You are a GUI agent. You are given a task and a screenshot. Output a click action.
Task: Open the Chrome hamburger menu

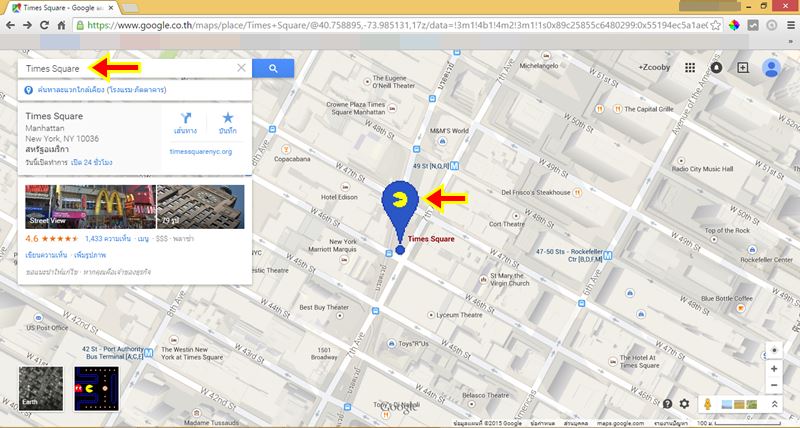[x=790, y=25]
